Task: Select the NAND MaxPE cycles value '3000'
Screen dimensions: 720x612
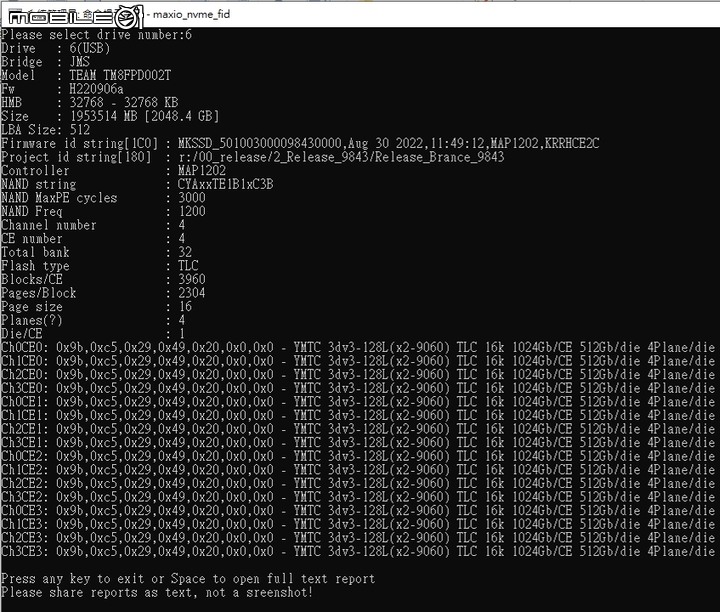Action: click(192, 198)
